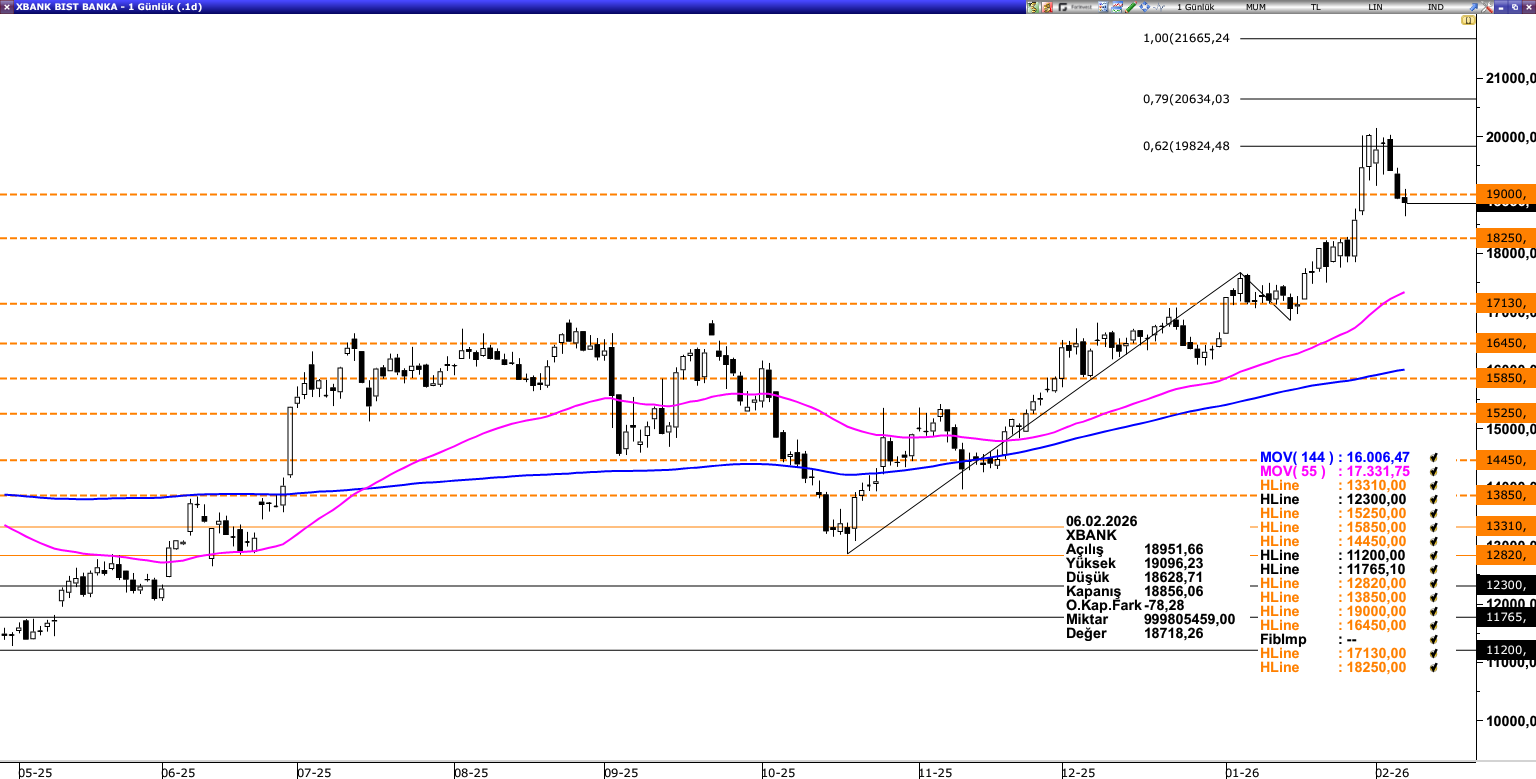Image resolution: width=1536 pixels, height=779 pixels.
Task: Uncheck the FibImp indicator checkmark
Action: [x=1433, y=639]
